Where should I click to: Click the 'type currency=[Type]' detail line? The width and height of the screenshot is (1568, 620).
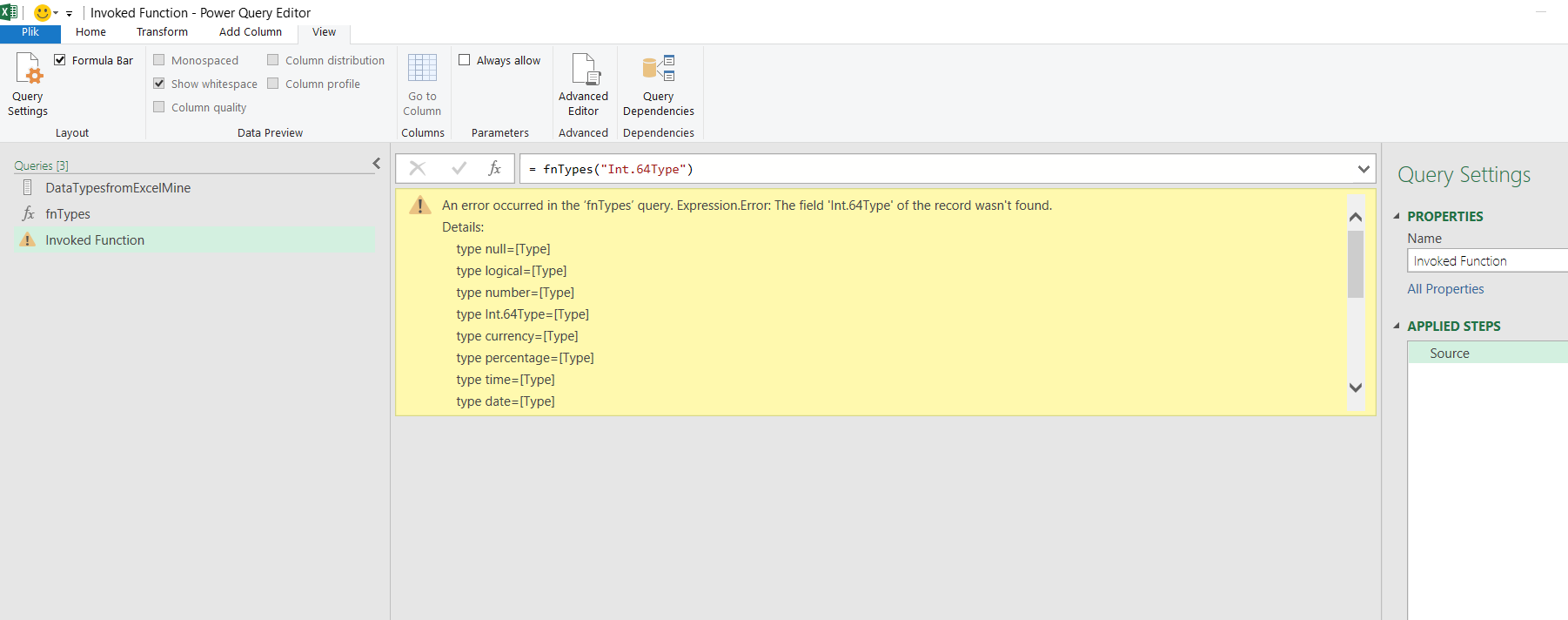coord(517,336)
